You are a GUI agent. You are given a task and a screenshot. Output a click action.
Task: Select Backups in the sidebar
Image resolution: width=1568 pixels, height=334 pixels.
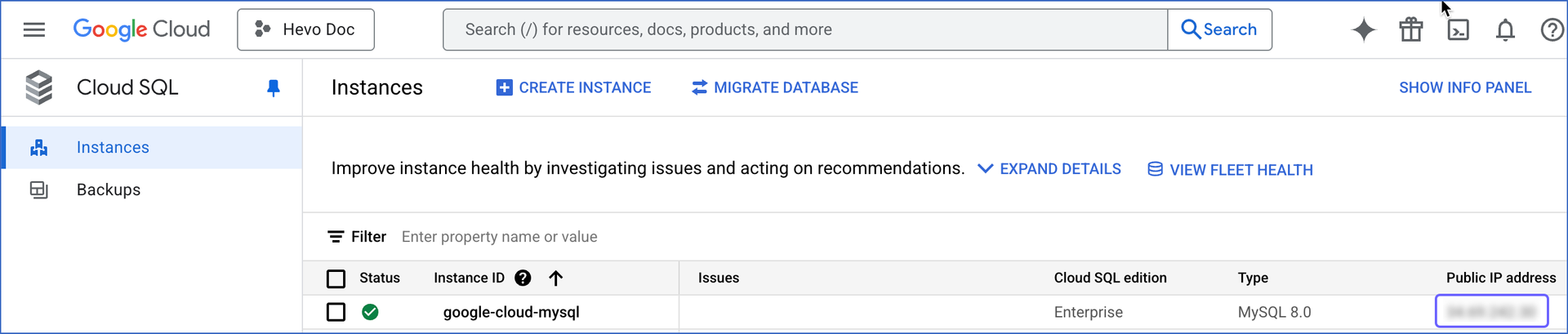153,189
